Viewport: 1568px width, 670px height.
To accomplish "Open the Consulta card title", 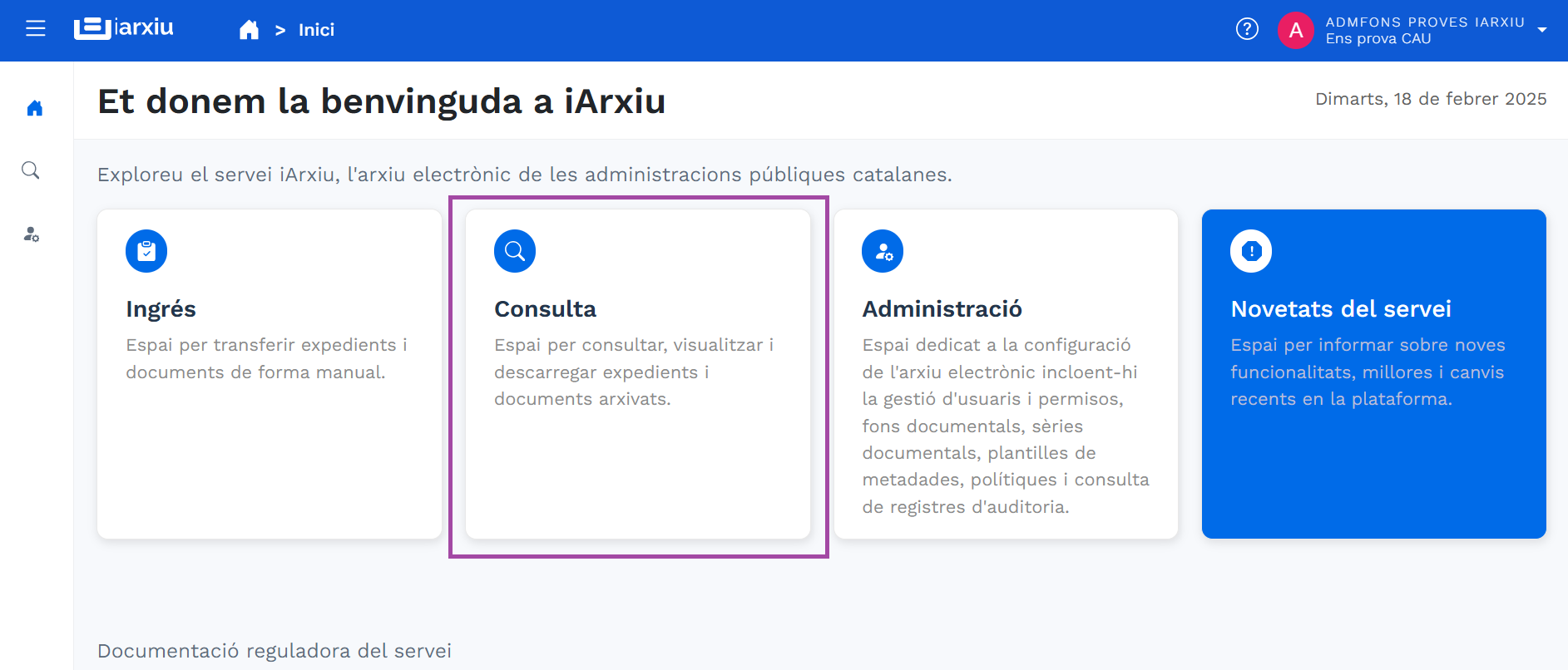I will (x=545, y=309).
